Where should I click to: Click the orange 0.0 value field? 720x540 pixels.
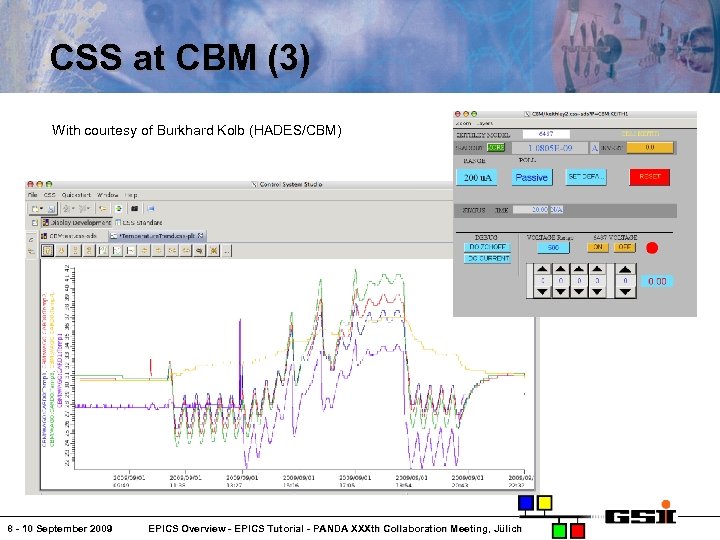point(650,147)
